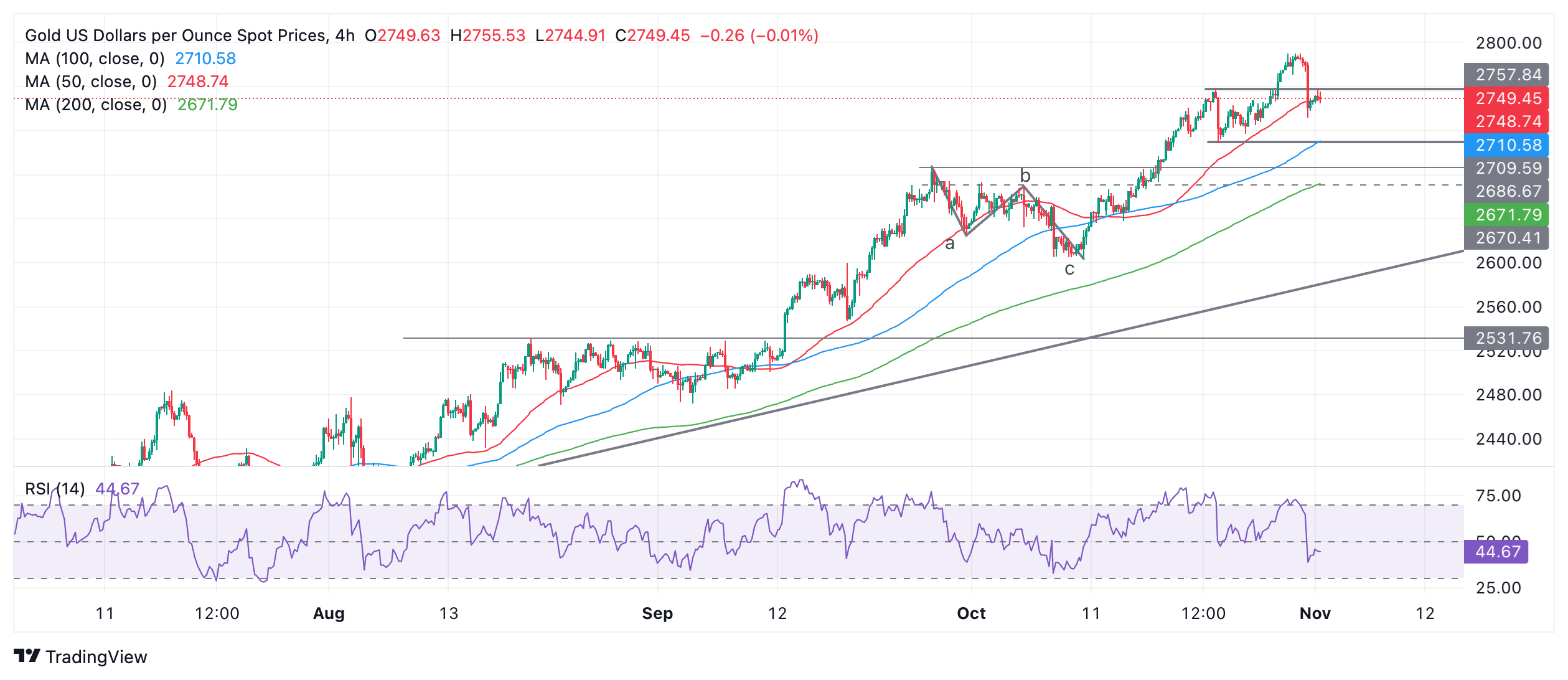The height and width of the screenshot is (680, 1568).
Task: Click the TradingView brand text link
Action: click(96, 657)
